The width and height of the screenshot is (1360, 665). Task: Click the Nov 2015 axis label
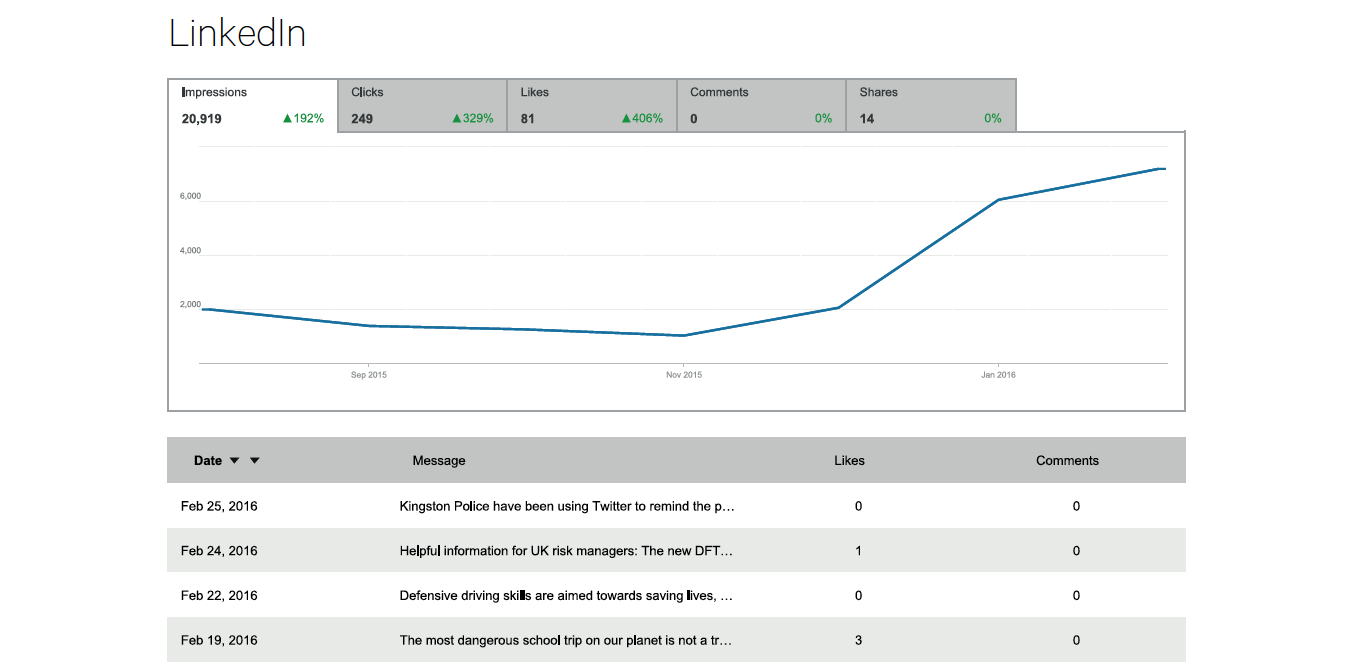pyautogui.click(x=684, y=375)
